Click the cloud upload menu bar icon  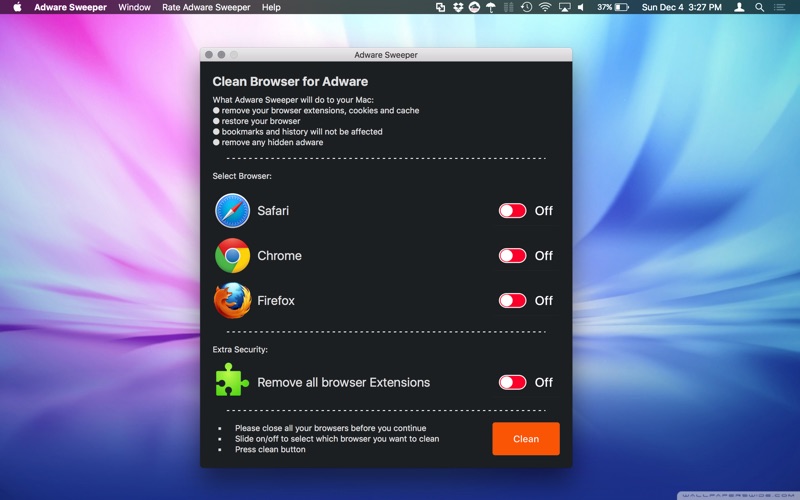(x=474, y=7)
